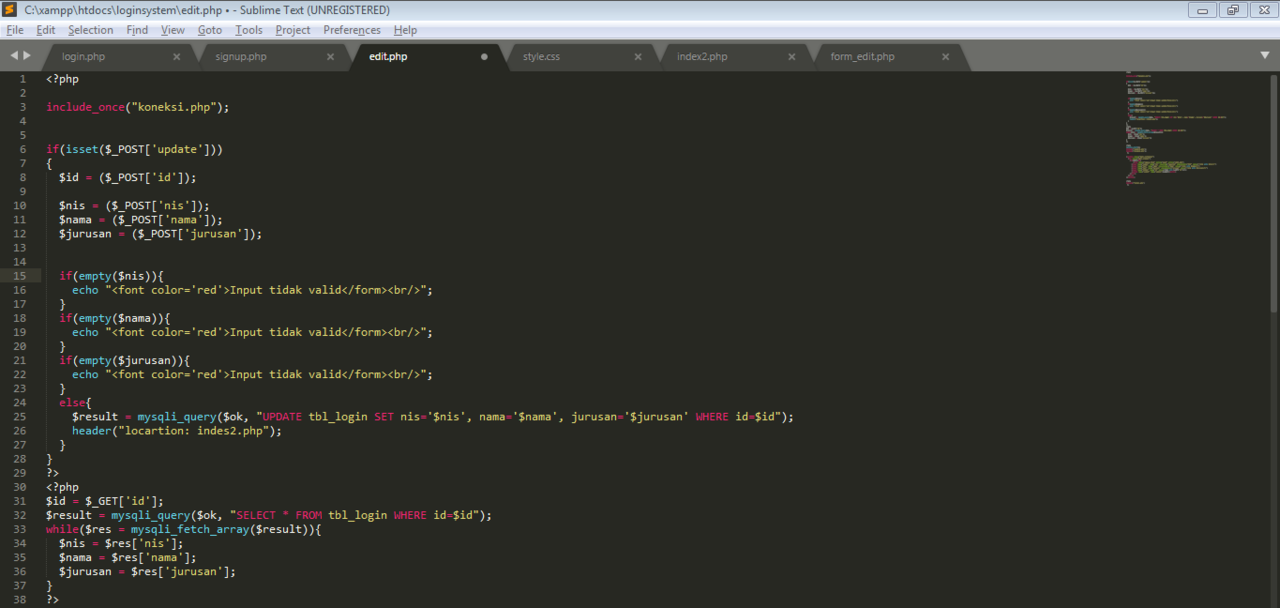The height and width of the screenshot is (608, 1280).
Task: Click the $id = ($_POST['id']); line
Action: (x=127, y=177)
